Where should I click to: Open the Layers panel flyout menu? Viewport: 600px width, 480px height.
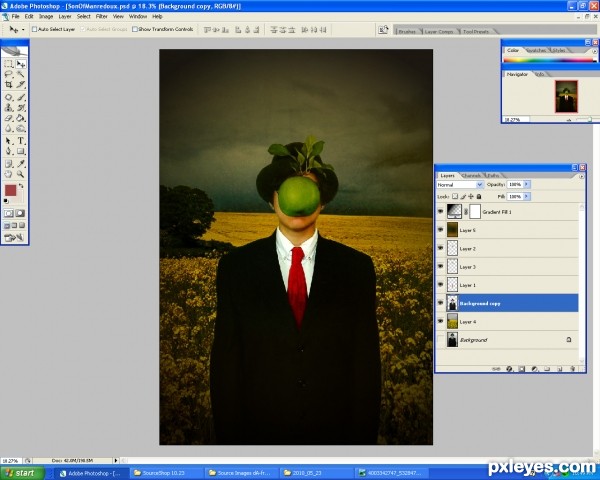click(x=582, y=176)
